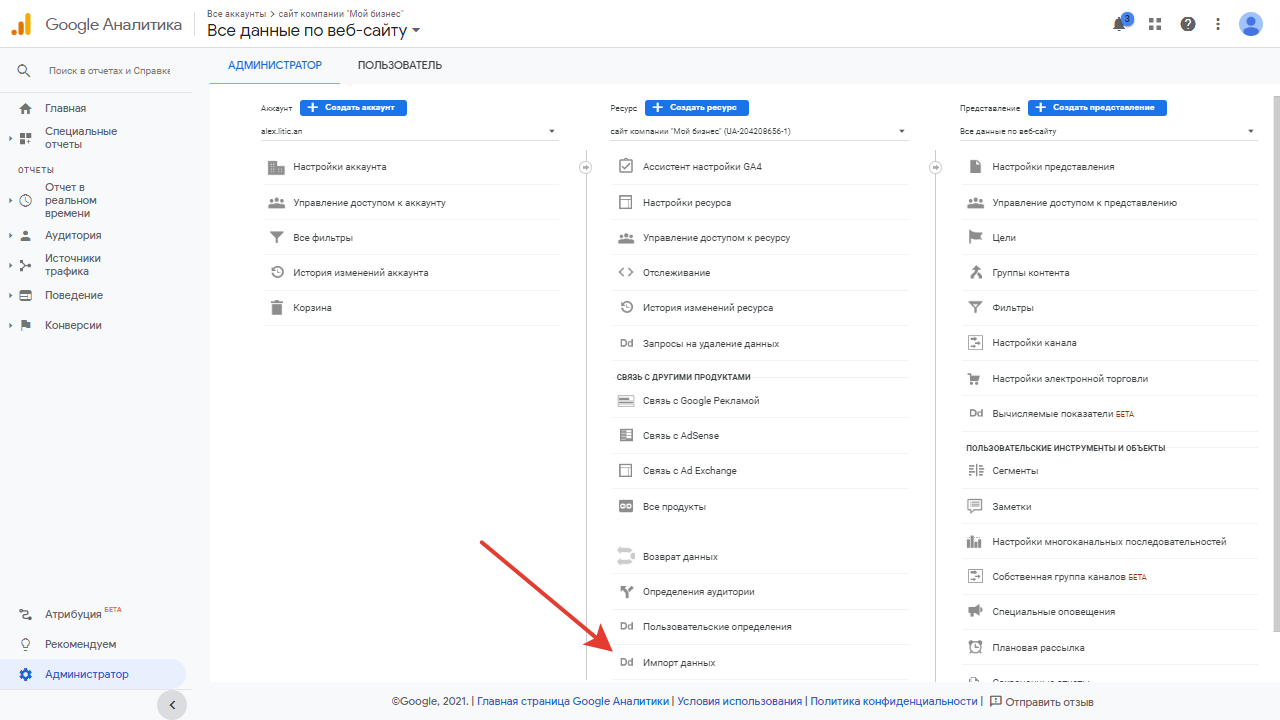Click the vertical scrollbar on the right
The image size is (1280, 720).
tap(1275, 365)
